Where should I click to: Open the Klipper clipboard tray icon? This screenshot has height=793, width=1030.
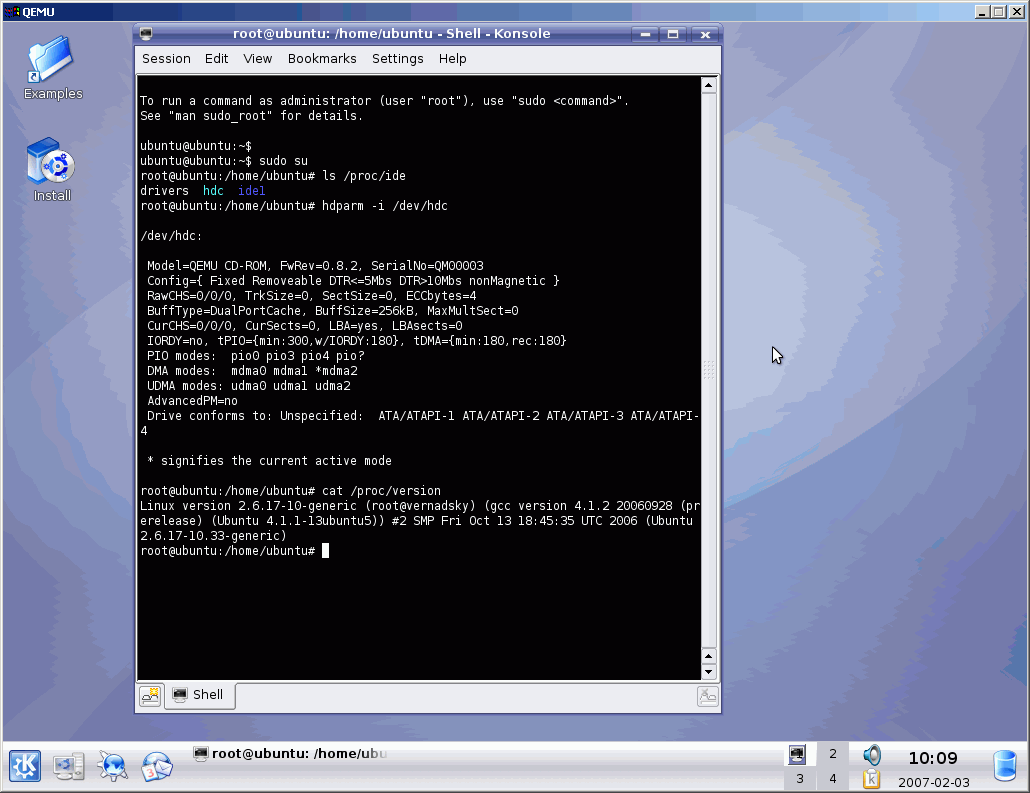click(872, 779)
